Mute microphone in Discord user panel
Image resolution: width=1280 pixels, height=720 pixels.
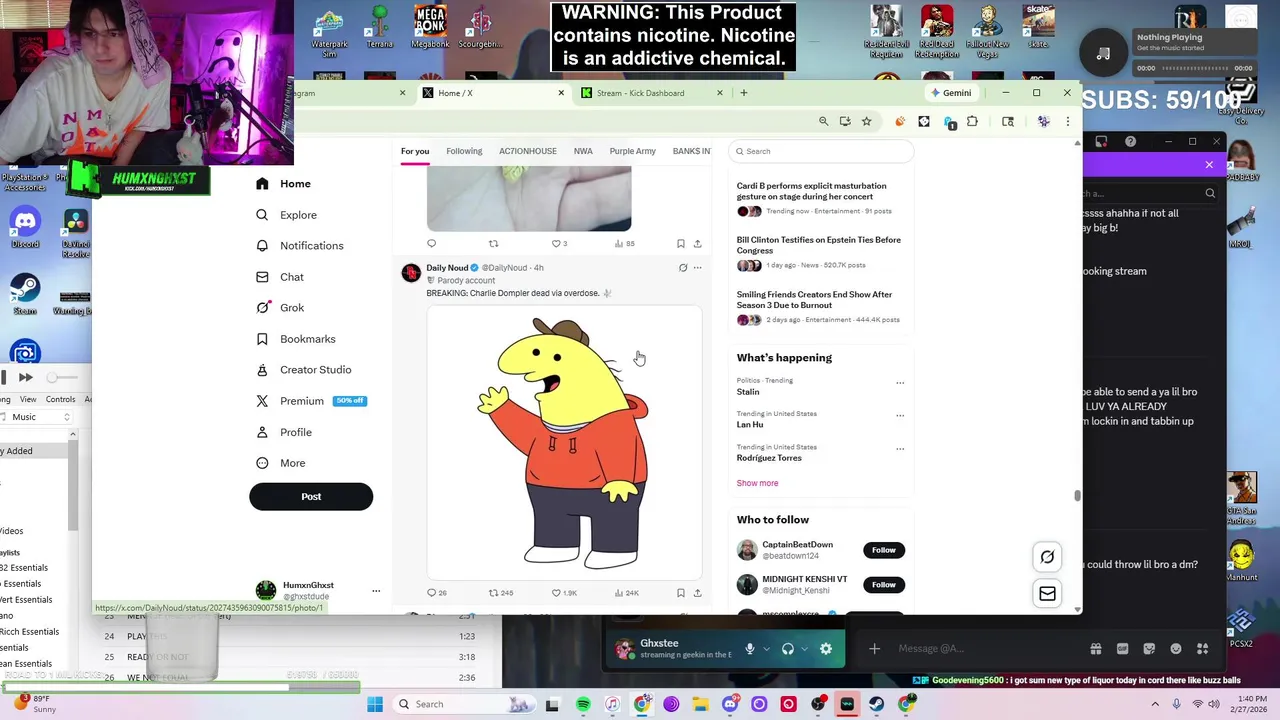[749, 649]
